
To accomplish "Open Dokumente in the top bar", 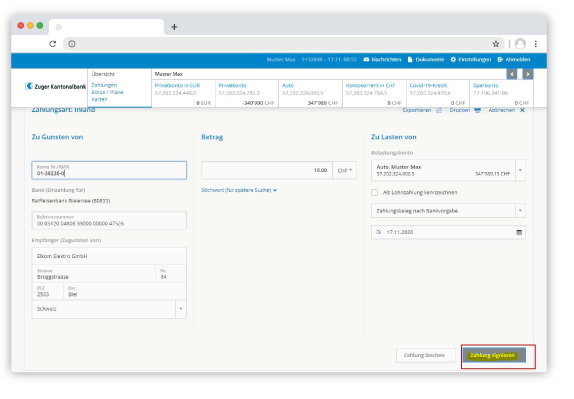I will pyautogui.click(x=426, y=59).
